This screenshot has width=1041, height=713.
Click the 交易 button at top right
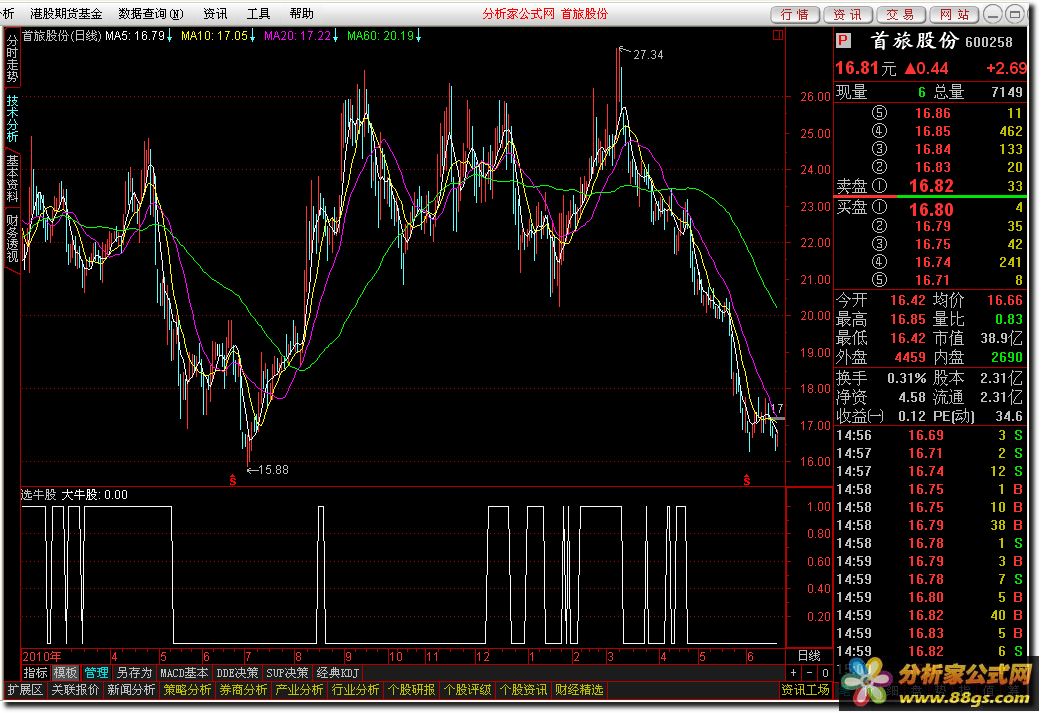pos(900,15)
